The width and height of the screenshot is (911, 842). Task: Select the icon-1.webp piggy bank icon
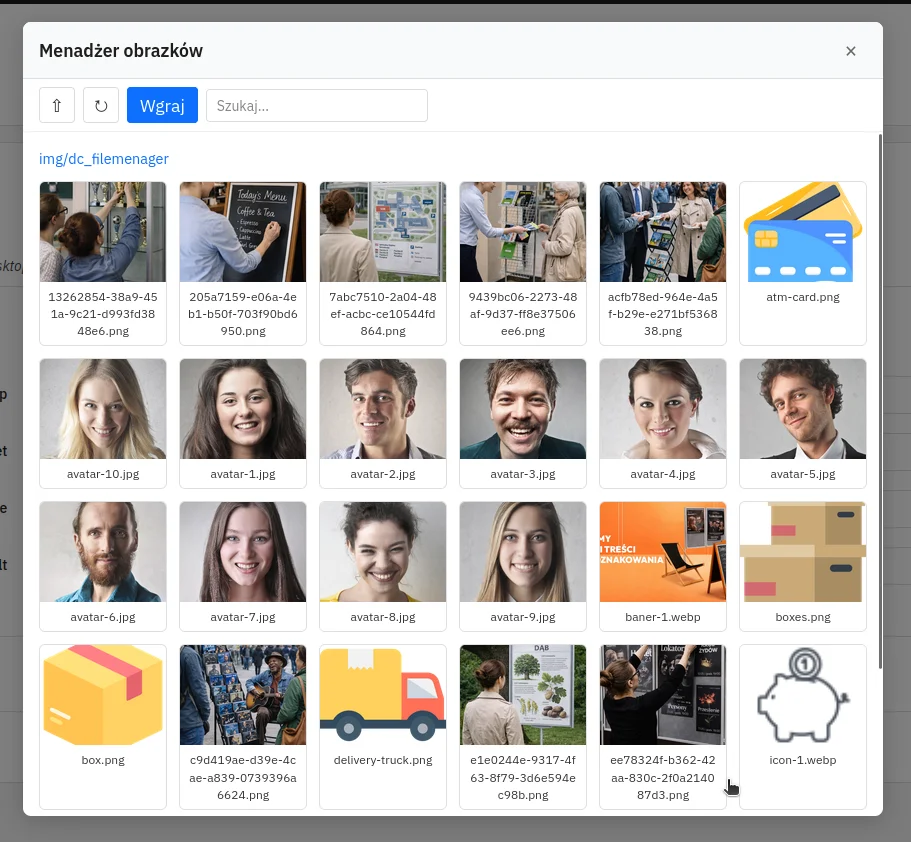[802, 695]
